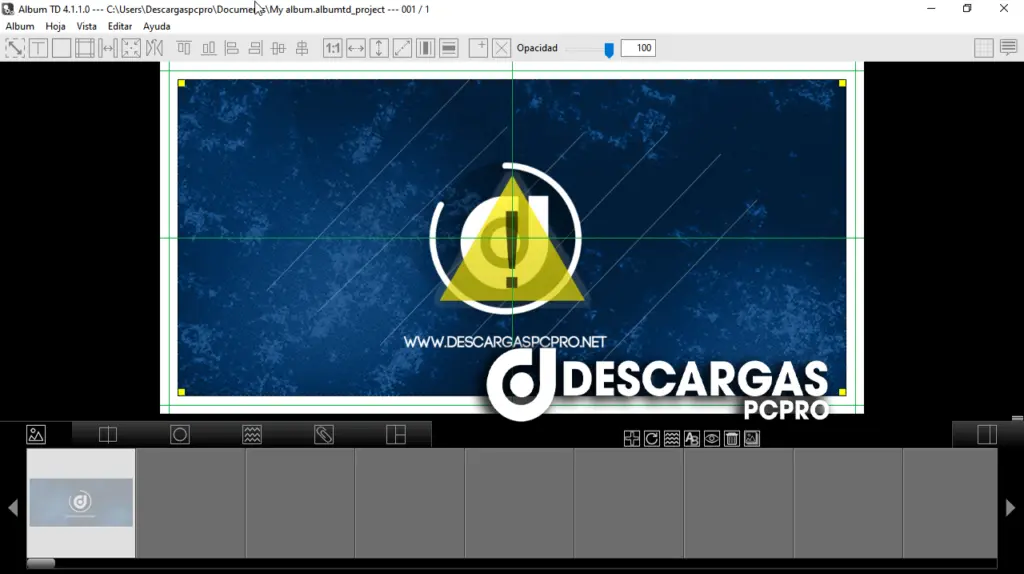Click the top-left yellow handle of the image
The height and width of the screenshot is (574, 1024).
(182, 83)
